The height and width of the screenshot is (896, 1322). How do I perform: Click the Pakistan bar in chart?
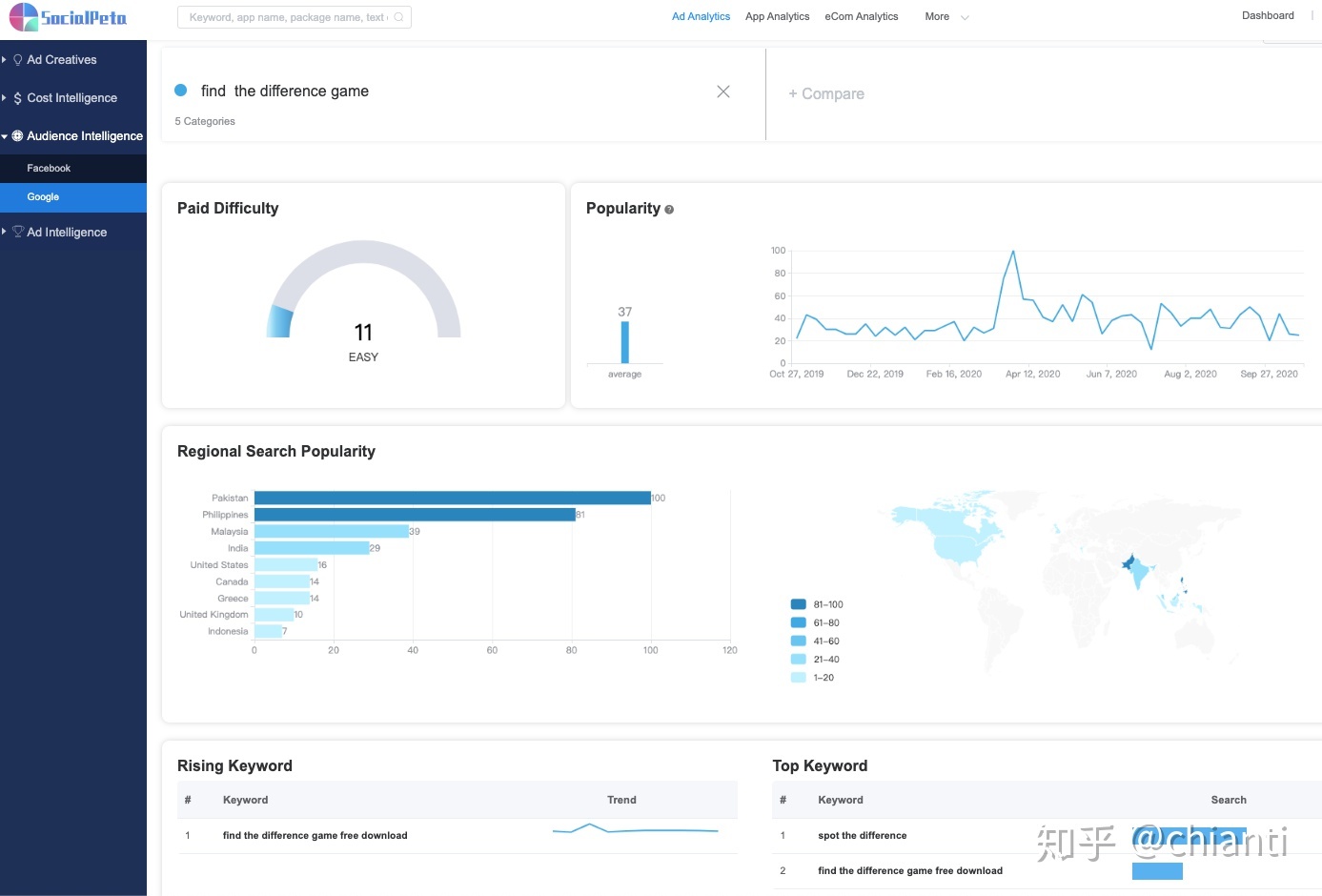click(453, 498)
